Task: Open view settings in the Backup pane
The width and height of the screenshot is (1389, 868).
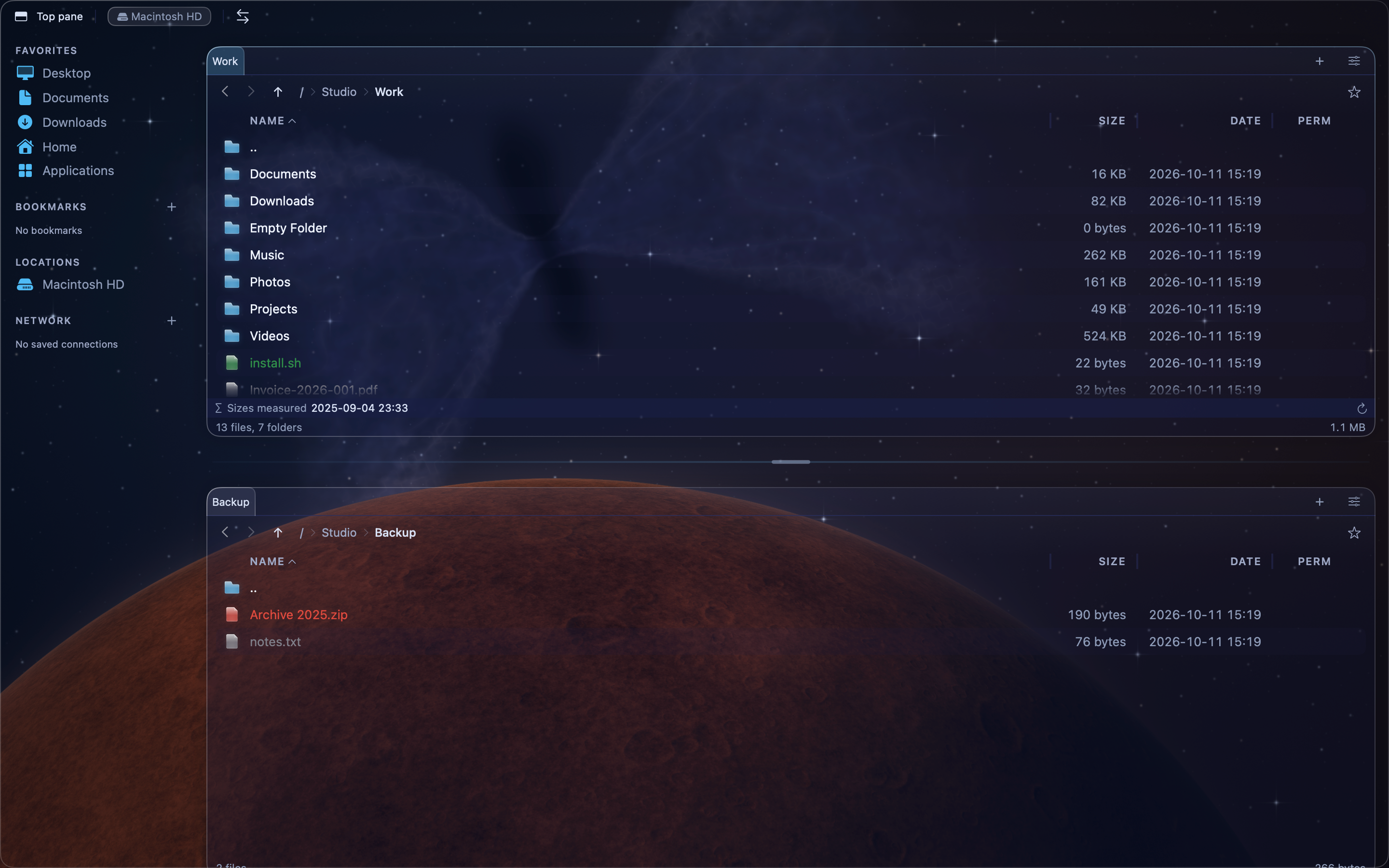Action: click(x=1354, y=502)
